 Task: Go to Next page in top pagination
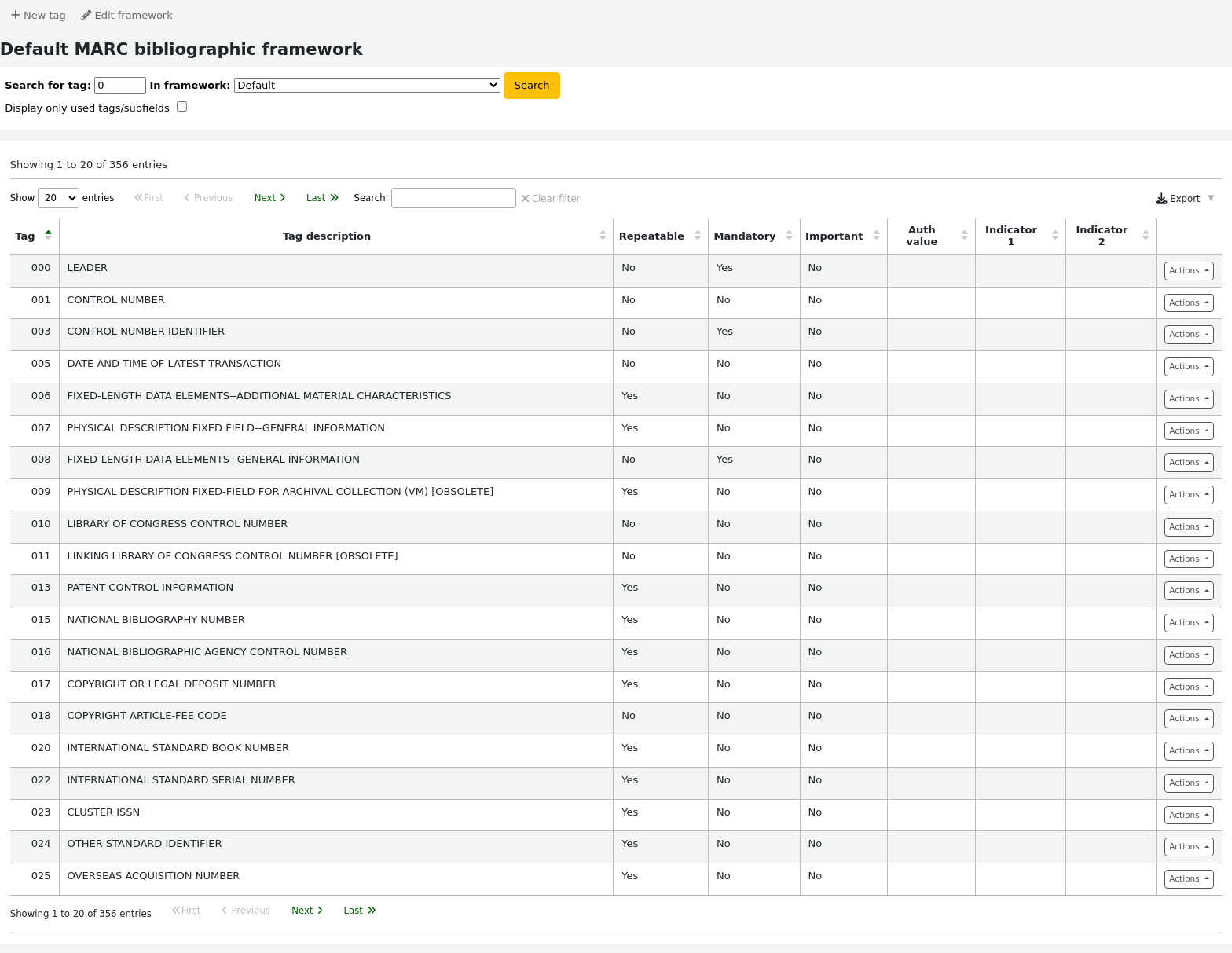click(x=269, y=198)
